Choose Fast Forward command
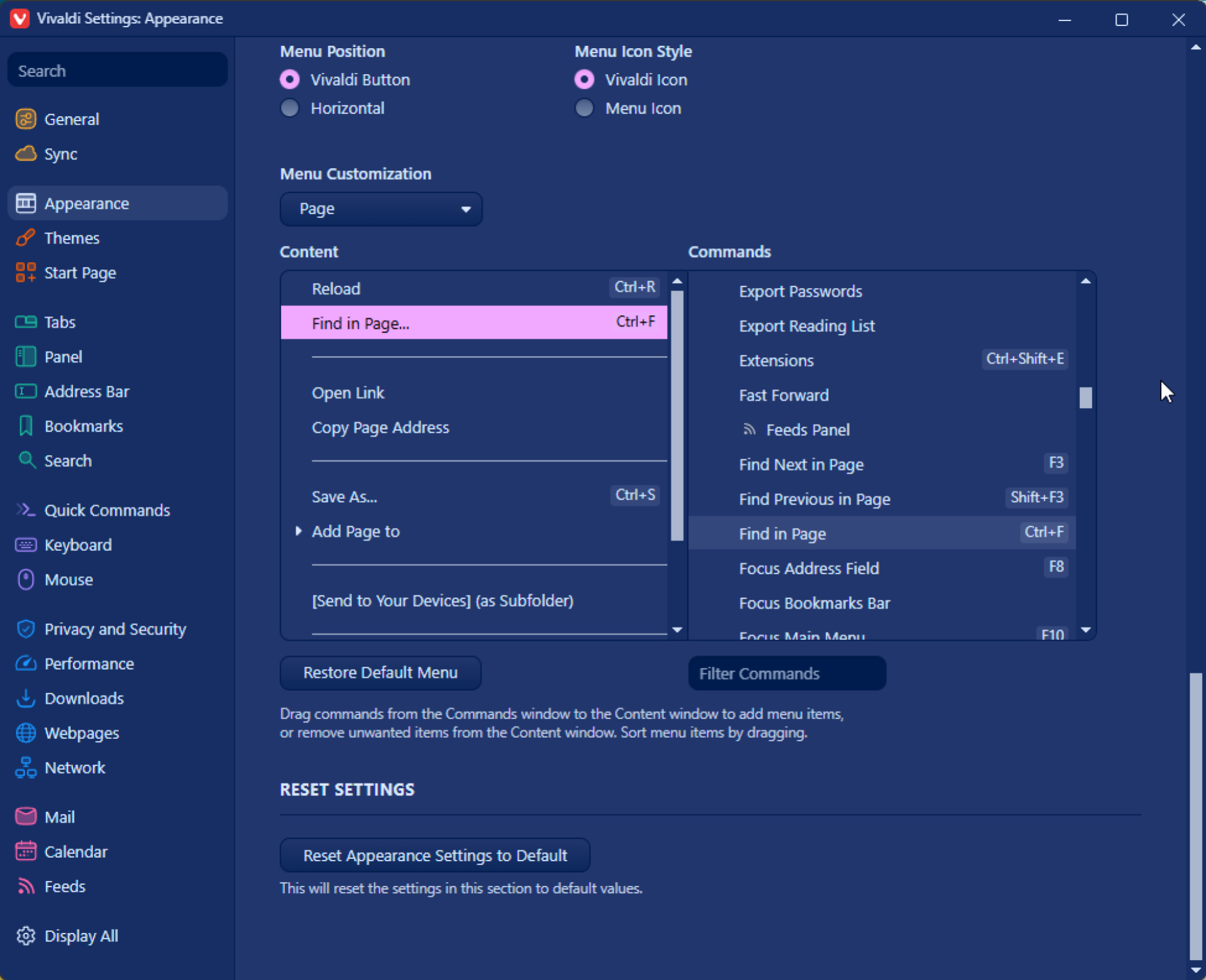 pyautogui.click(x=882, y=395)
